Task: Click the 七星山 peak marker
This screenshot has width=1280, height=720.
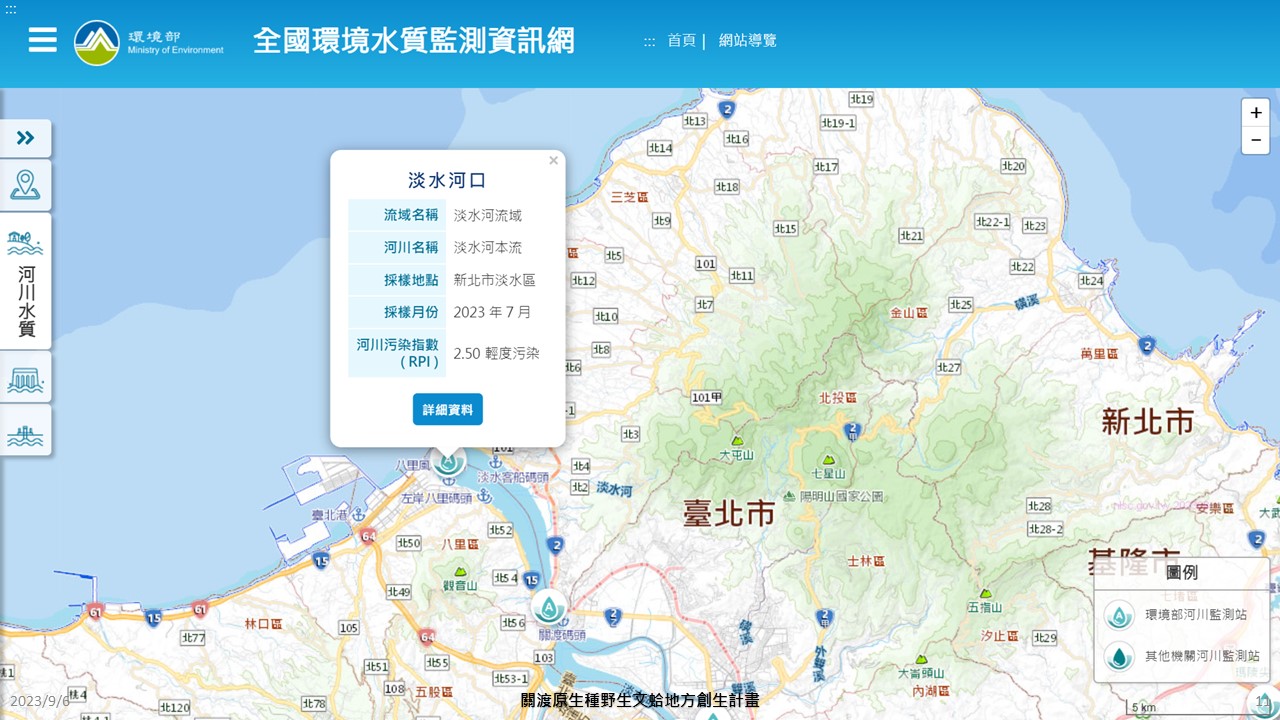Action: pyautogui.click(x=828, y=460)
